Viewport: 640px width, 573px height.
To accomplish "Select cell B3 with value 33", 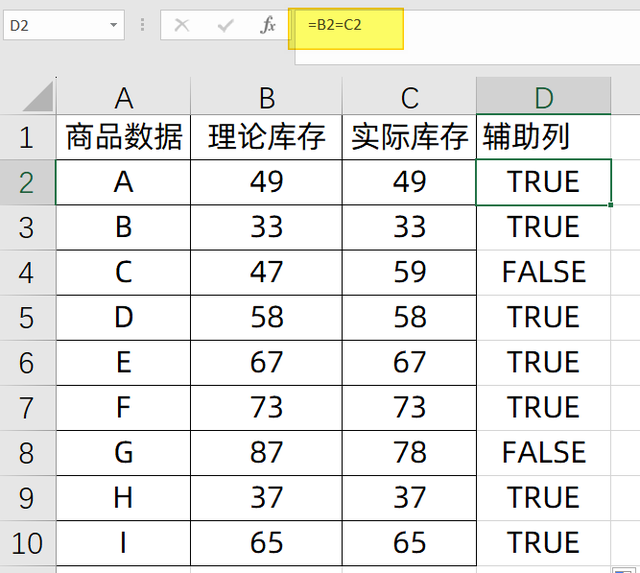I will coord(266,227).
